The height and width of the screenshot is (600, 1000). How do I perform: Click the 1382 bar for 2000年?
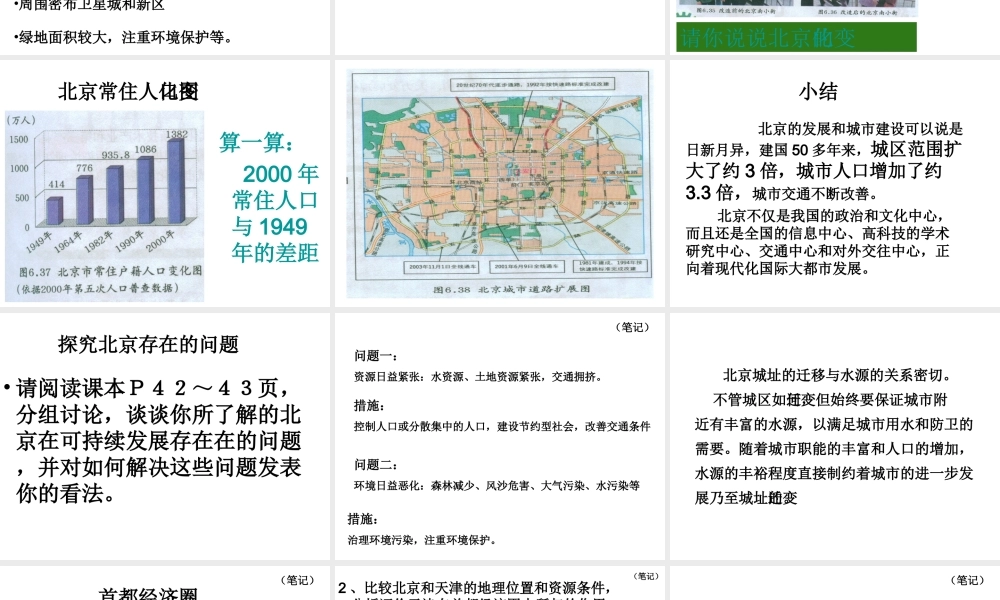point(177,182)
